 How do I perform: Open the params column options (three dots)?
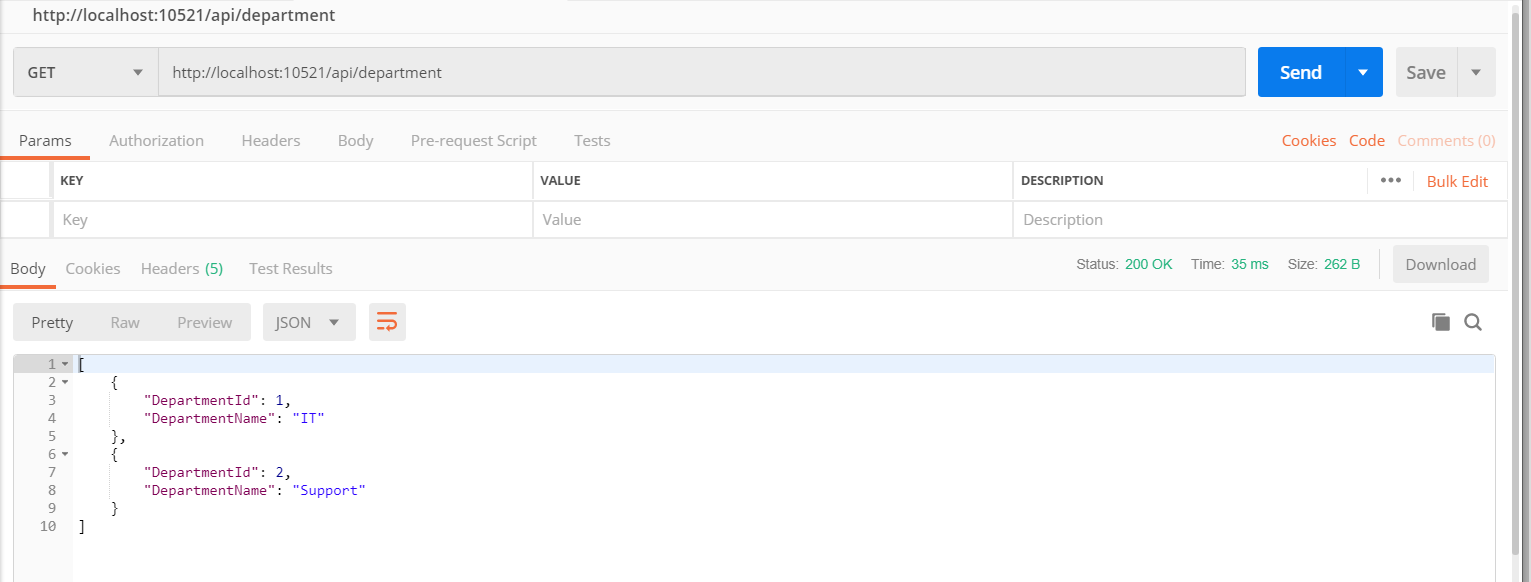pos(1390,181)
